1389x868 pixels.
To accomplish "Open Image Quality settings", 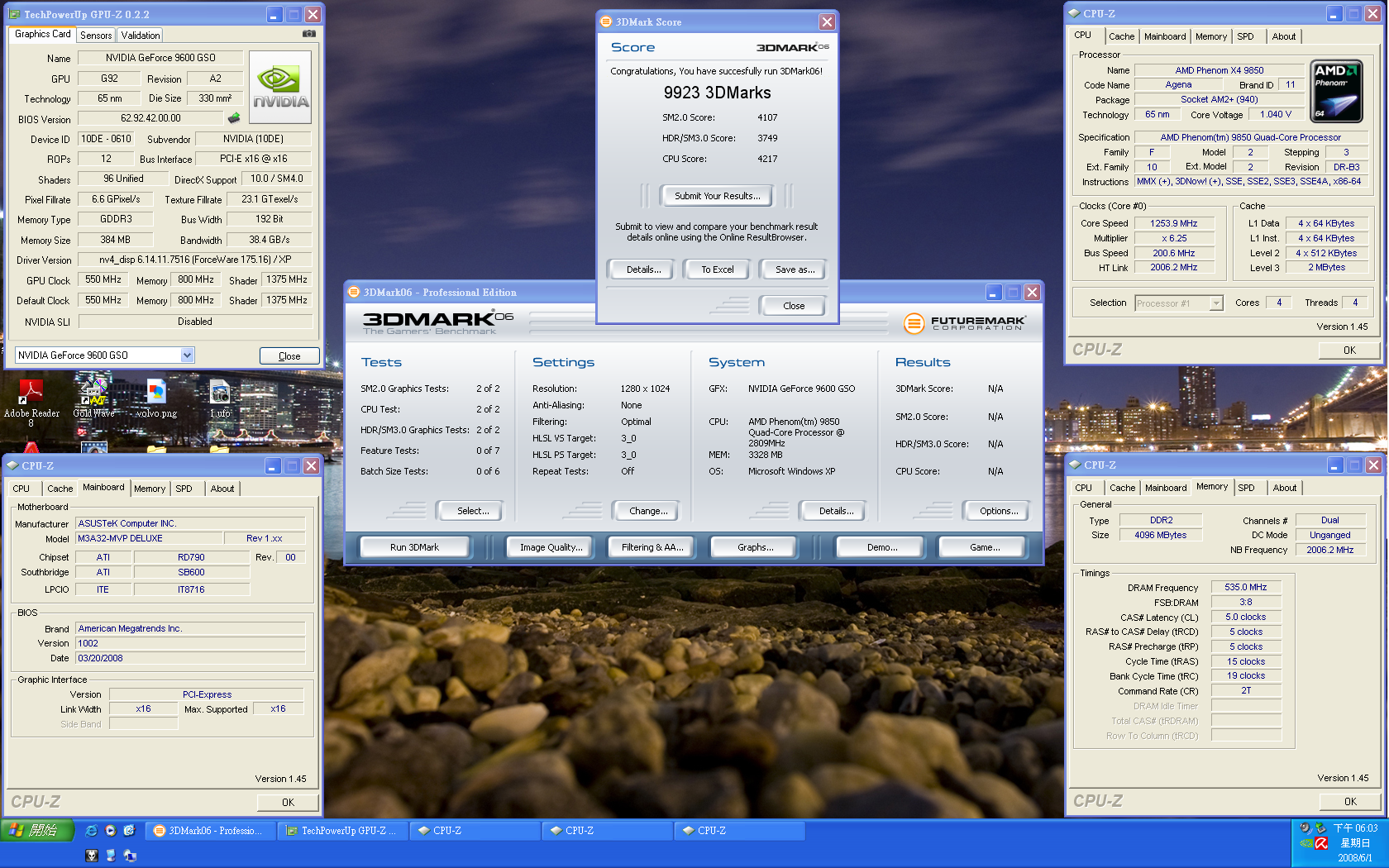I will pos(551,547).
